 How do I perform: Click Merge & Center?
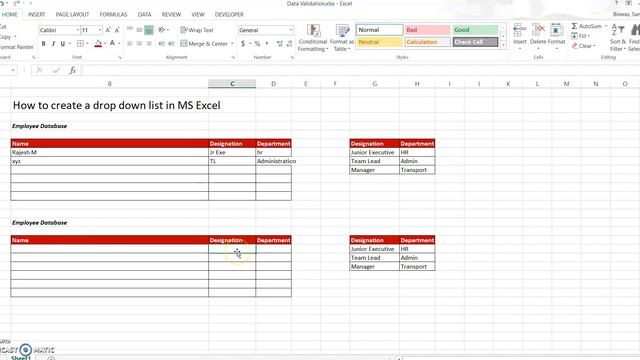pyautogui.click(x=204, y=44)
